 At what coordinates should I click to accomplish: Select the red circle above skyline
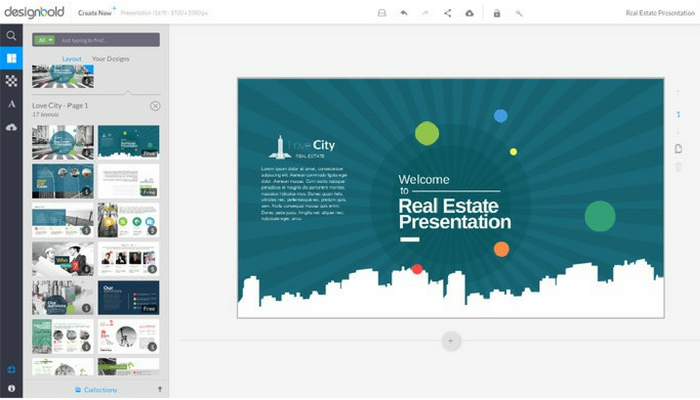(x=417, y=269)
